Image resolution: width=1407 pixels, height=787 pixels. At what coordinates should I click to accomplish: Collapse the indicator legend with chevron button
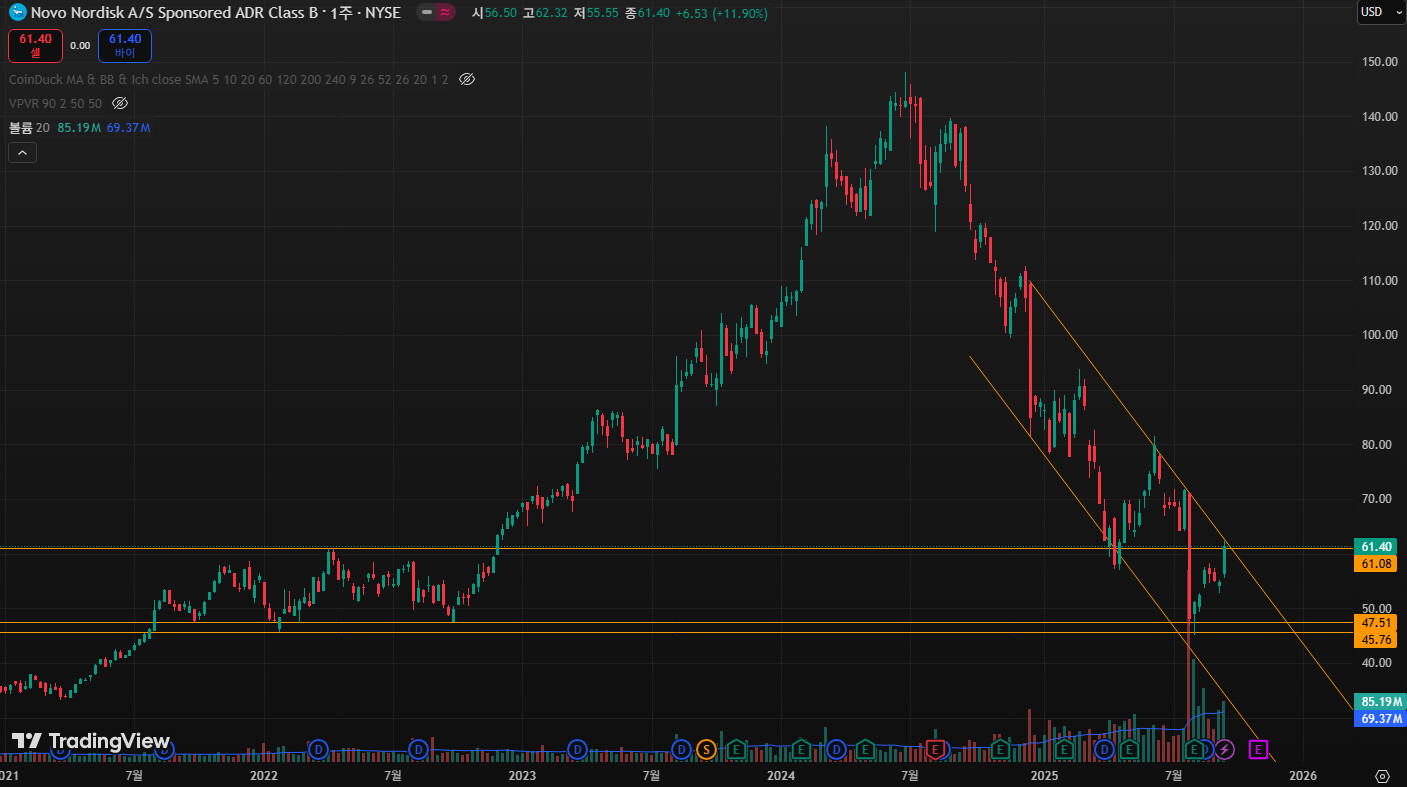pyautogui.click(x=22, y=153)
